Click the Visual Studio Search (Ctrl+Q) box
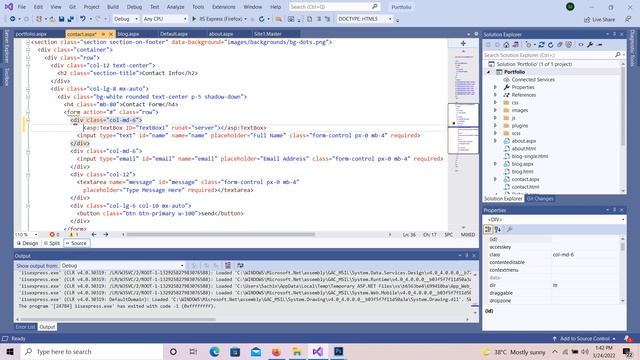Screen dimensions: 640x360 point(335,7)
